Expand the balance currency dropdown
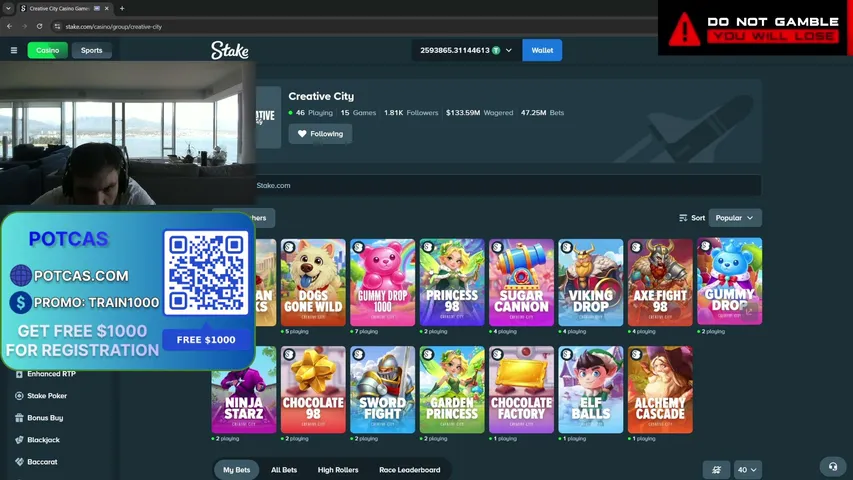853x480 pixels. pos(509,50)
